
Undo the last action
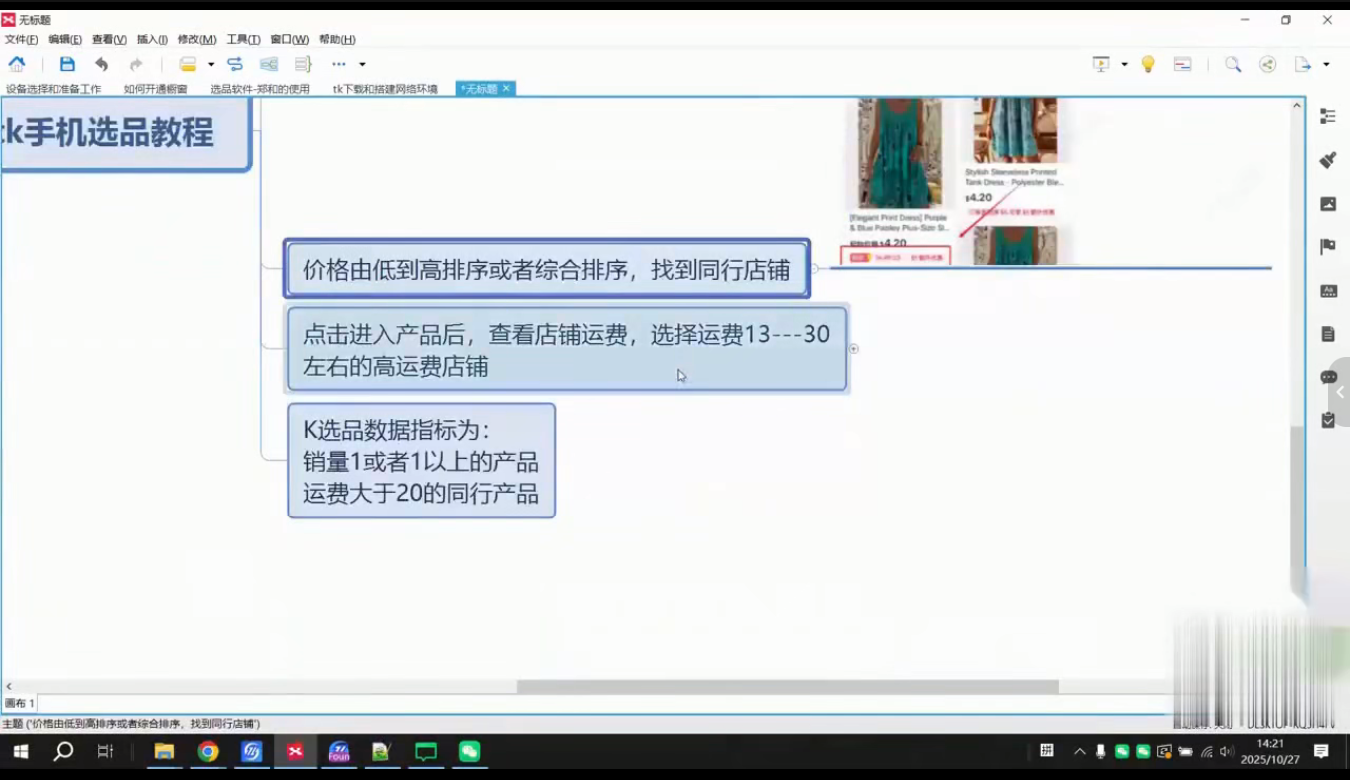tap(100, 63)
